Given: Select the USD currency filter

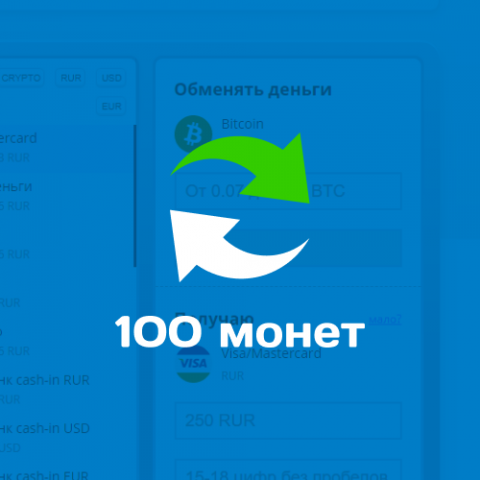Looking at the screenshot, I should (111, 78).
